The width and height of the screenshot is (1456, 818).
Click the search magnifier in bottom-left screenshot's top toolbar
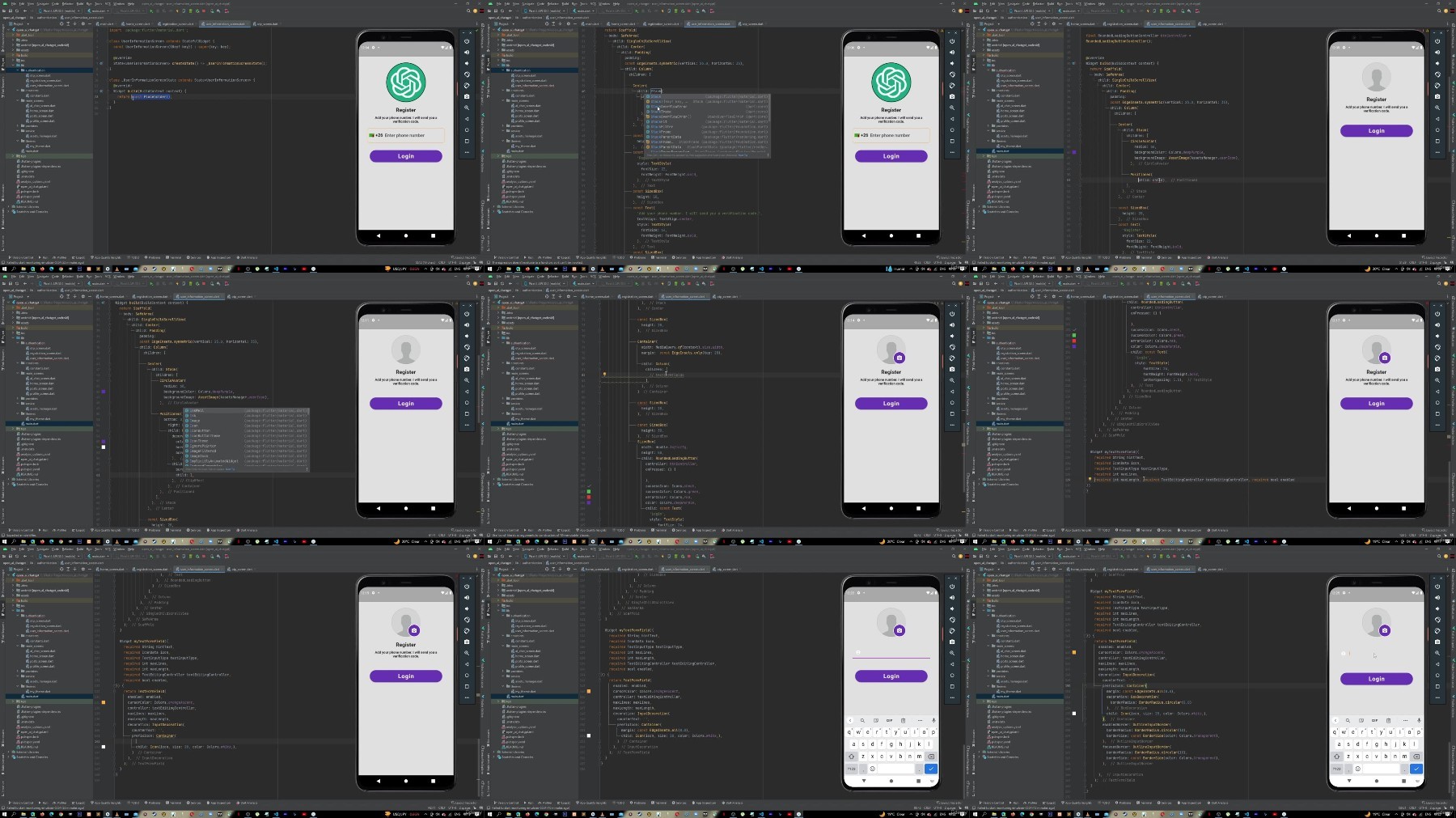pyautogui.click(x=468, y=557)
